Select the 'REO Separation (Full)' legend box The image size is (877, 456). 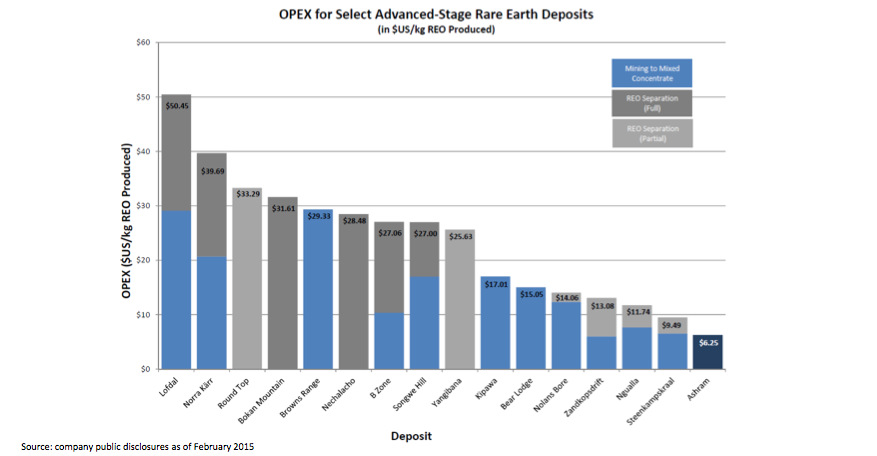click(651, 103)
